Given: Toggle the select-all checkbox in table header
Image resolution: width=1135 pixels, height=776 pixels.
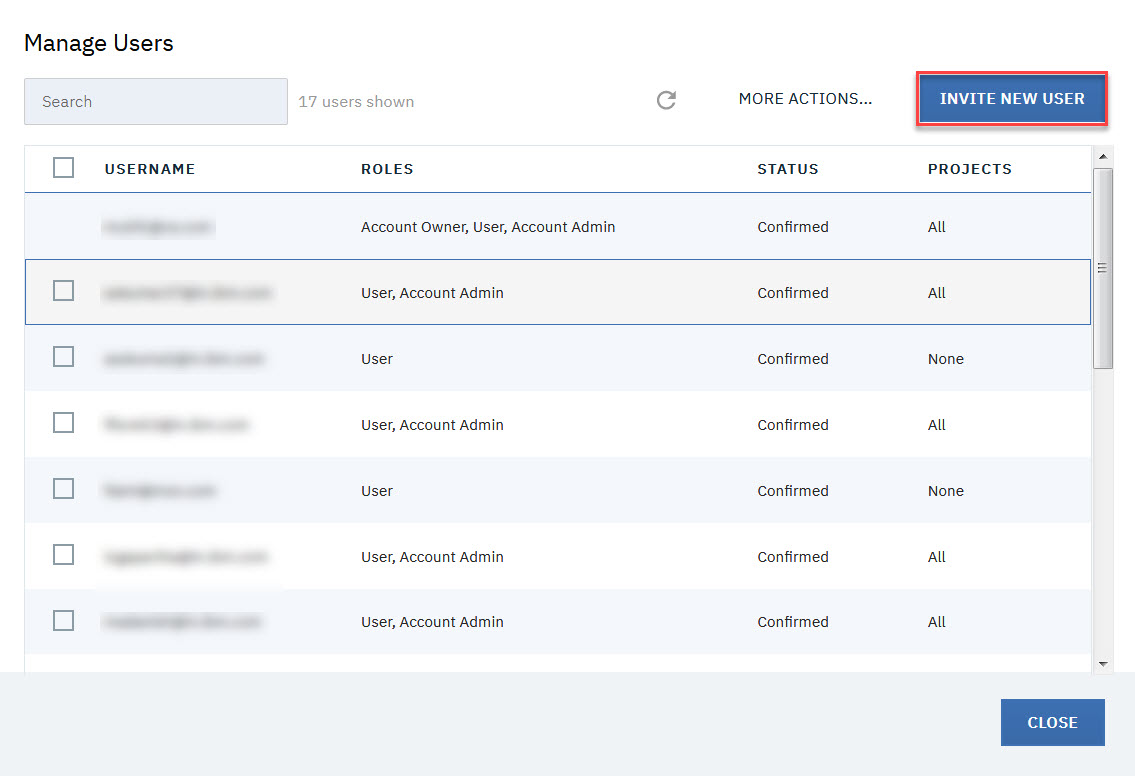Looking at the screenshot, I should 63,168.
